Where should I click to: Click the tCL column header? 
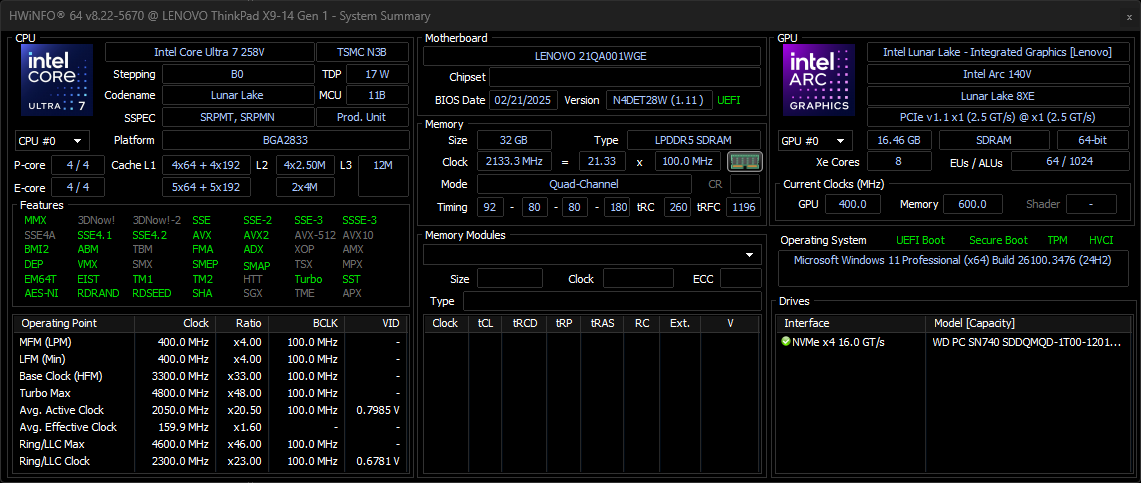[485, 323]
